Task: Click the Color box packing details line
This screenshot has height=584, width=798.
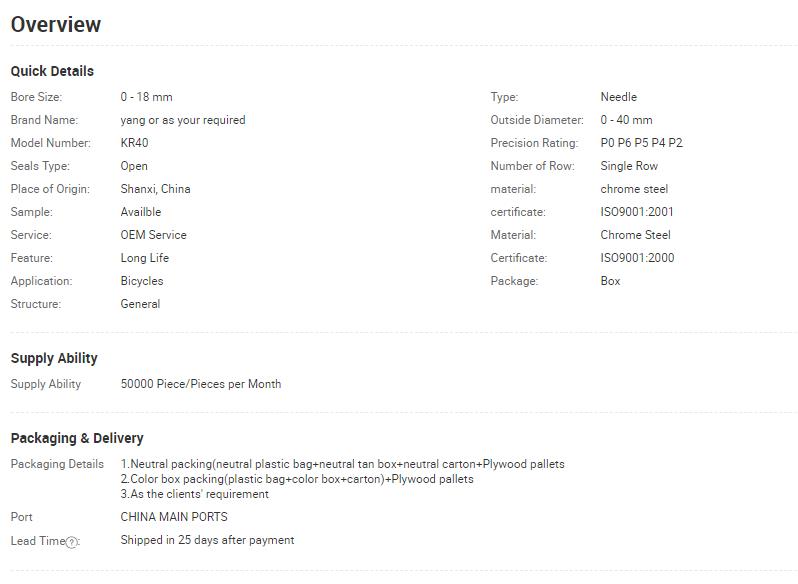Action: [297, 479]
